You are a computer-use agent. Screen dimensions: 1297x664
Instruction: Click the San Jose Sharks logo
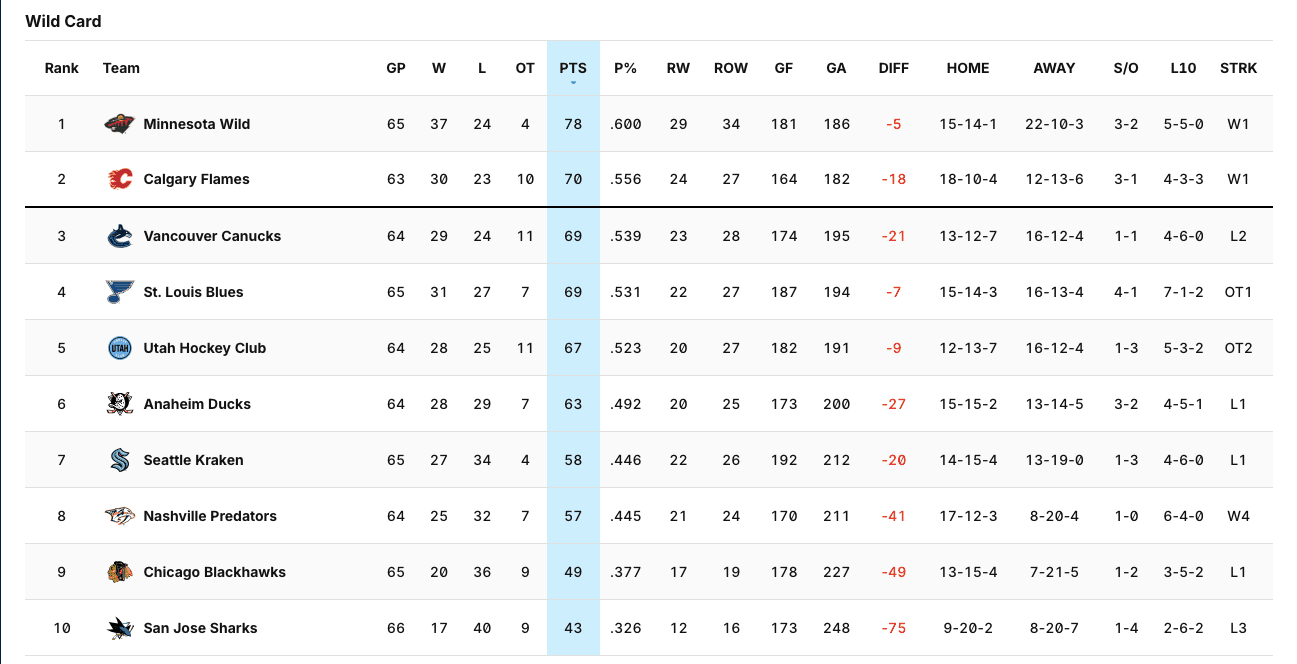[119, 628]
